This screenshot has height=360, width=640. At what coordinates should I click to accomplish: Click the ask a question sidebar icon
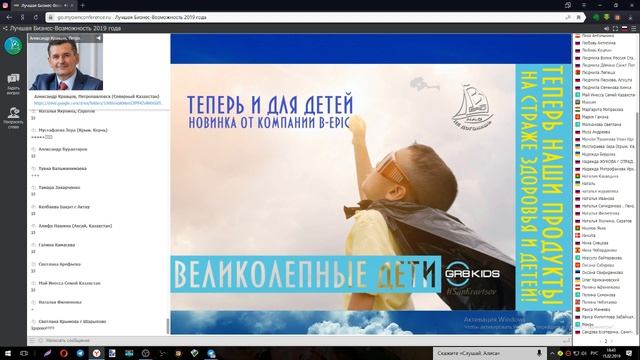pos(13,83)
